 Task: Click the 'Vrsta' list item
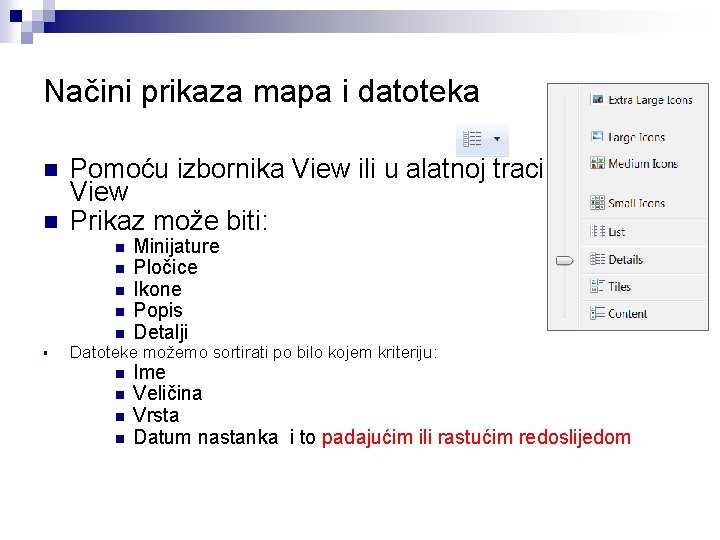click(156, 415)
